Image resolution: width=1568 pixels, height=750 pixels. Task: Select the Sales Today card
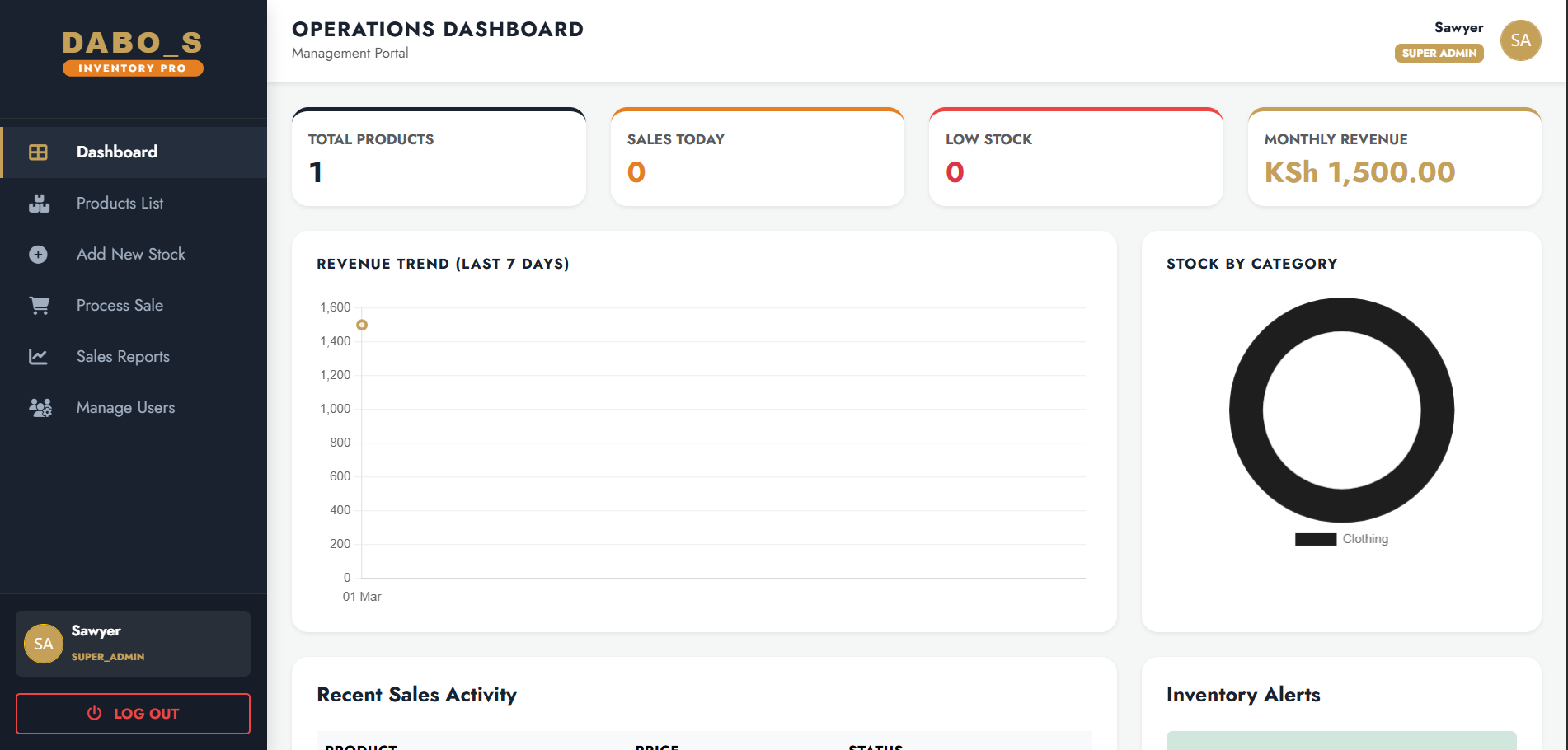click(757, 157)
